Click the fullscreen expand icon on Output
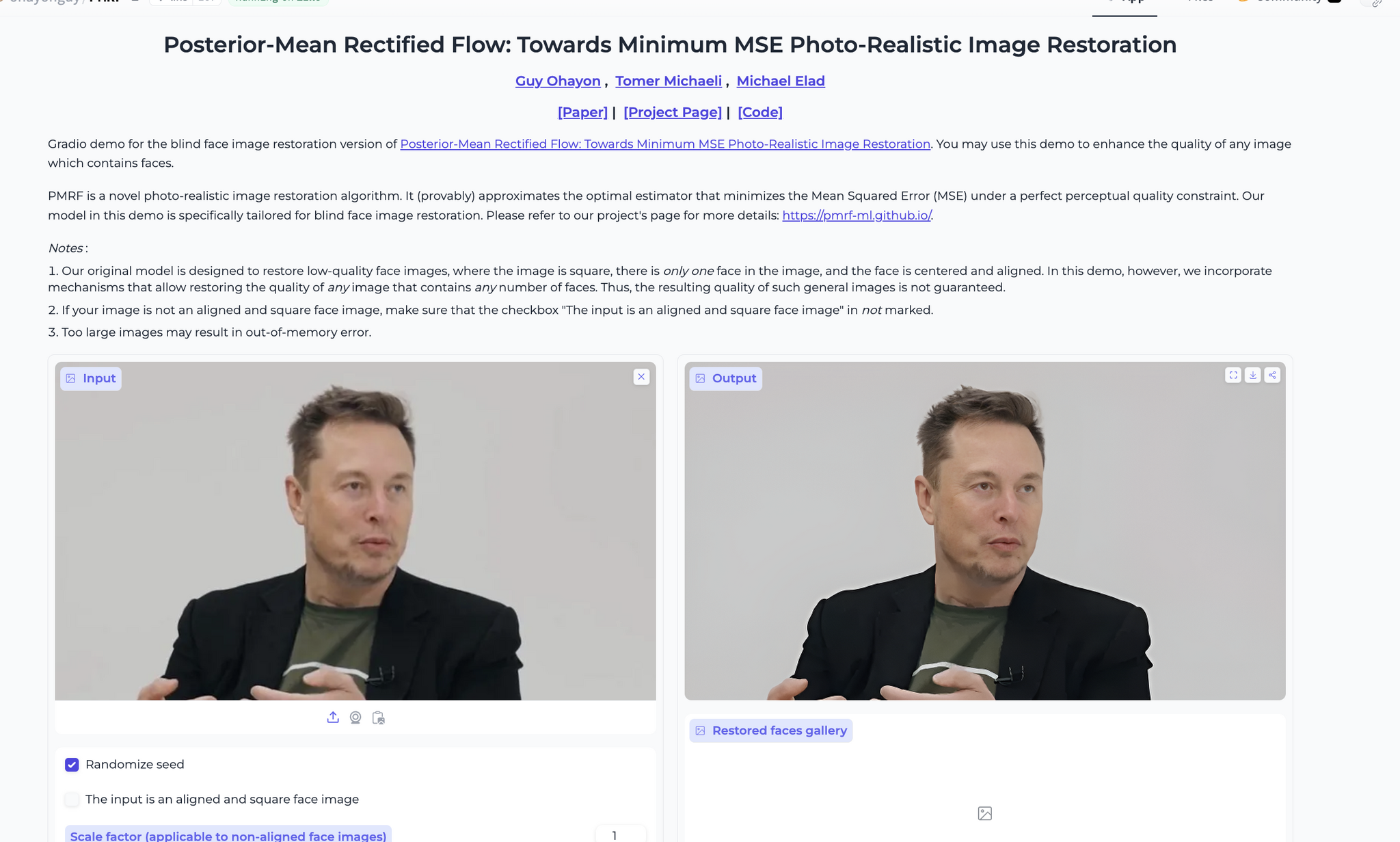 (1233, 375)
